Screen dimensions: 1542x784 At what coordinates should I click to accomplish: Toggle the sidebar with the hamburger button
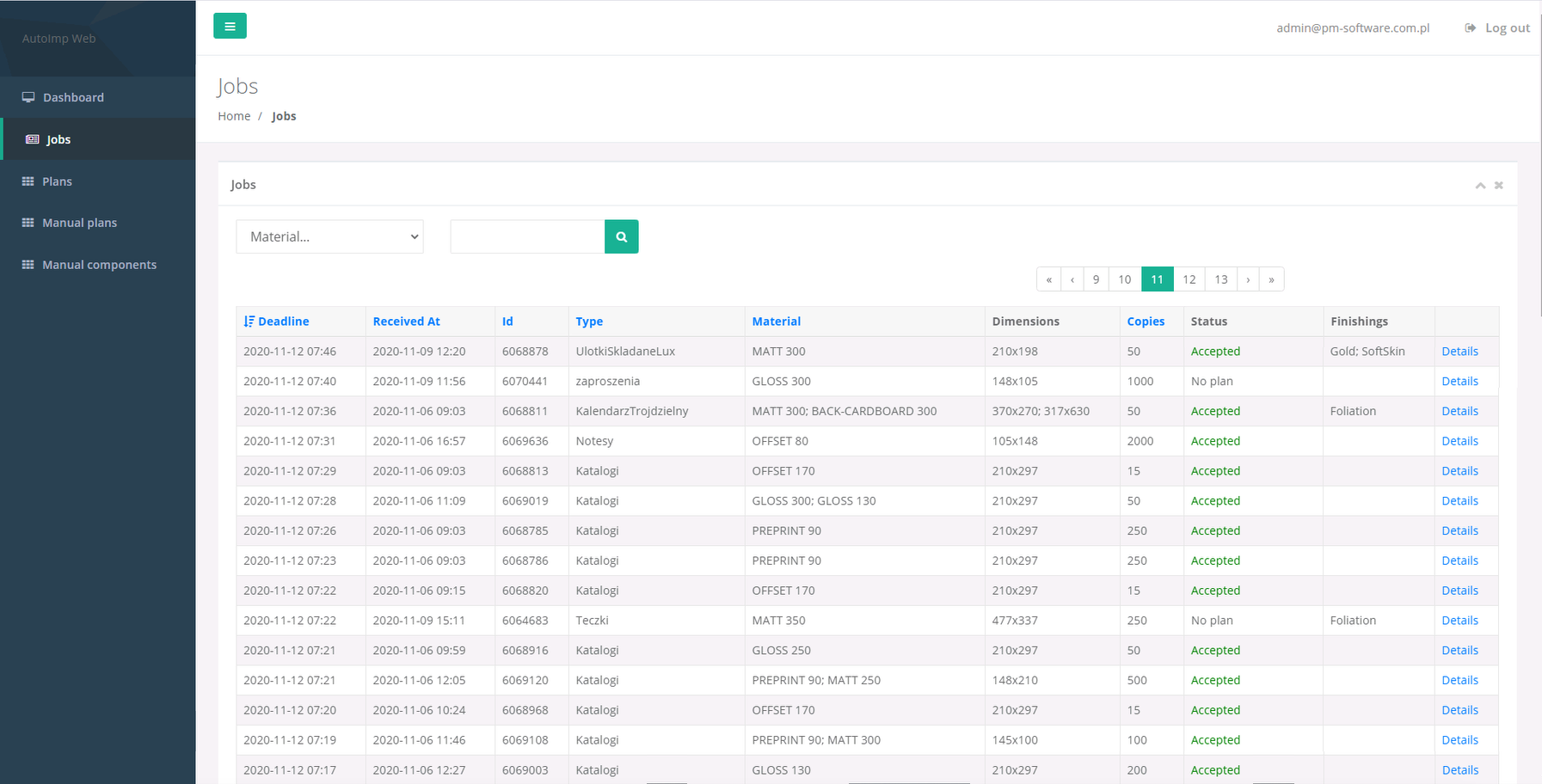pyautogui.click(x=230, y=27)
